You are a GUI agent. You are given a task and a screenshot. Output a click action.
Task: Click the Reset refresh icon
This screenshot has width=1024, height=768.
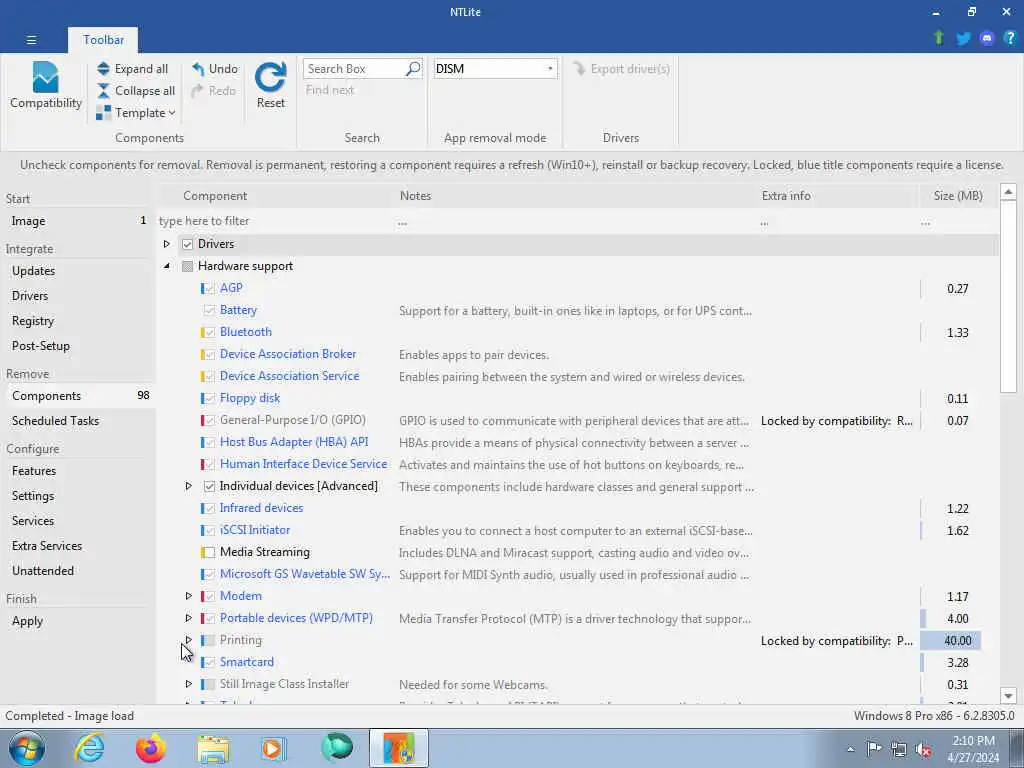click(270, 78)
